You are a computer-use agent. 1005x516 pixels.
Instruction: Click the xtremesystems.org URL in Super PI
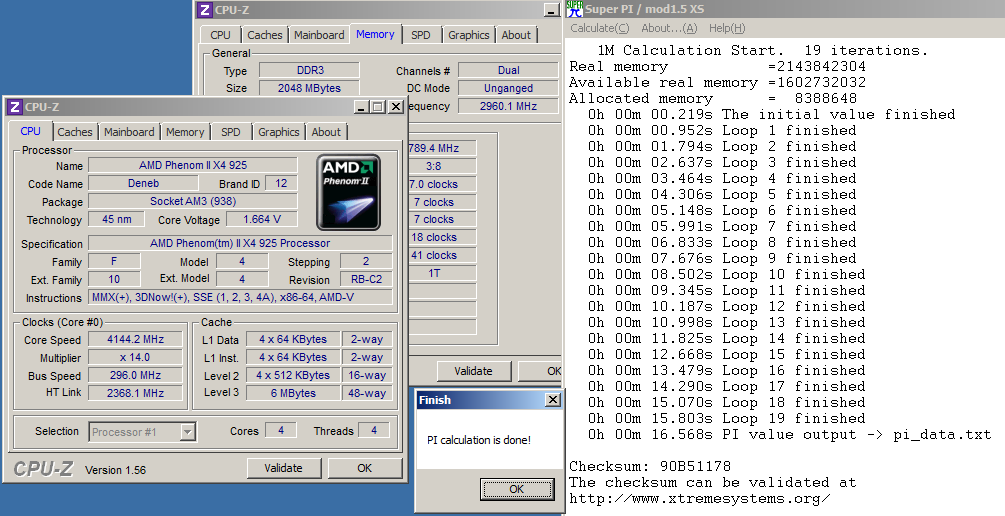[700, 499]
